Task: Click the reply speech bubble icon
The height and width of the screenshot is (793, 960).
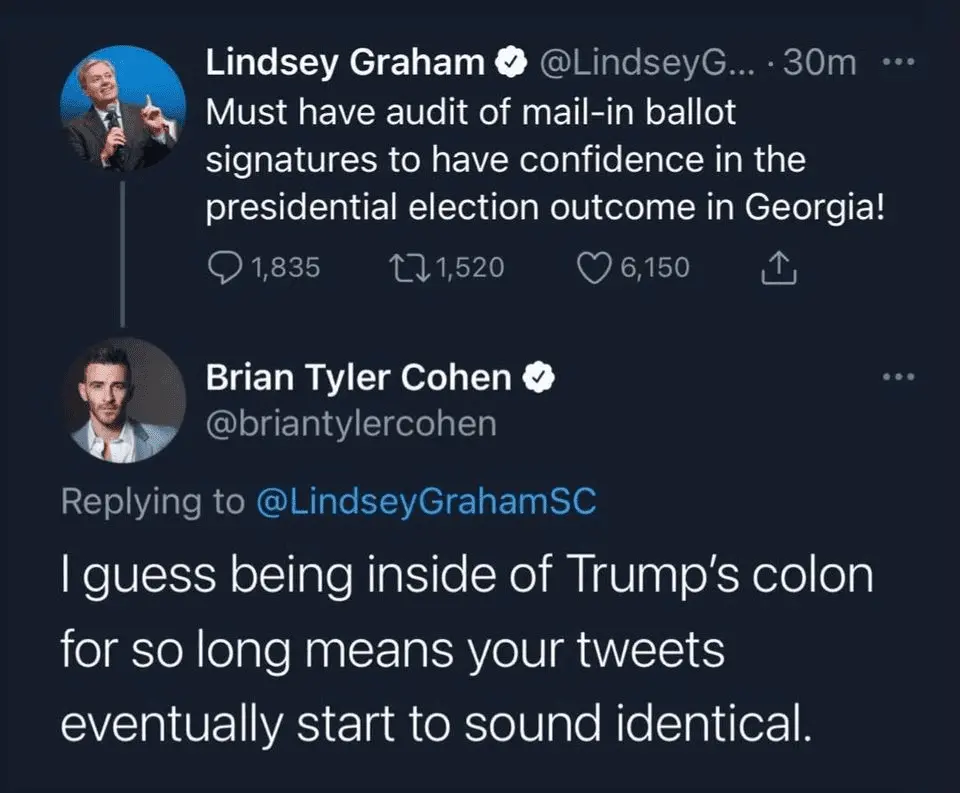Action: (225, 267)
